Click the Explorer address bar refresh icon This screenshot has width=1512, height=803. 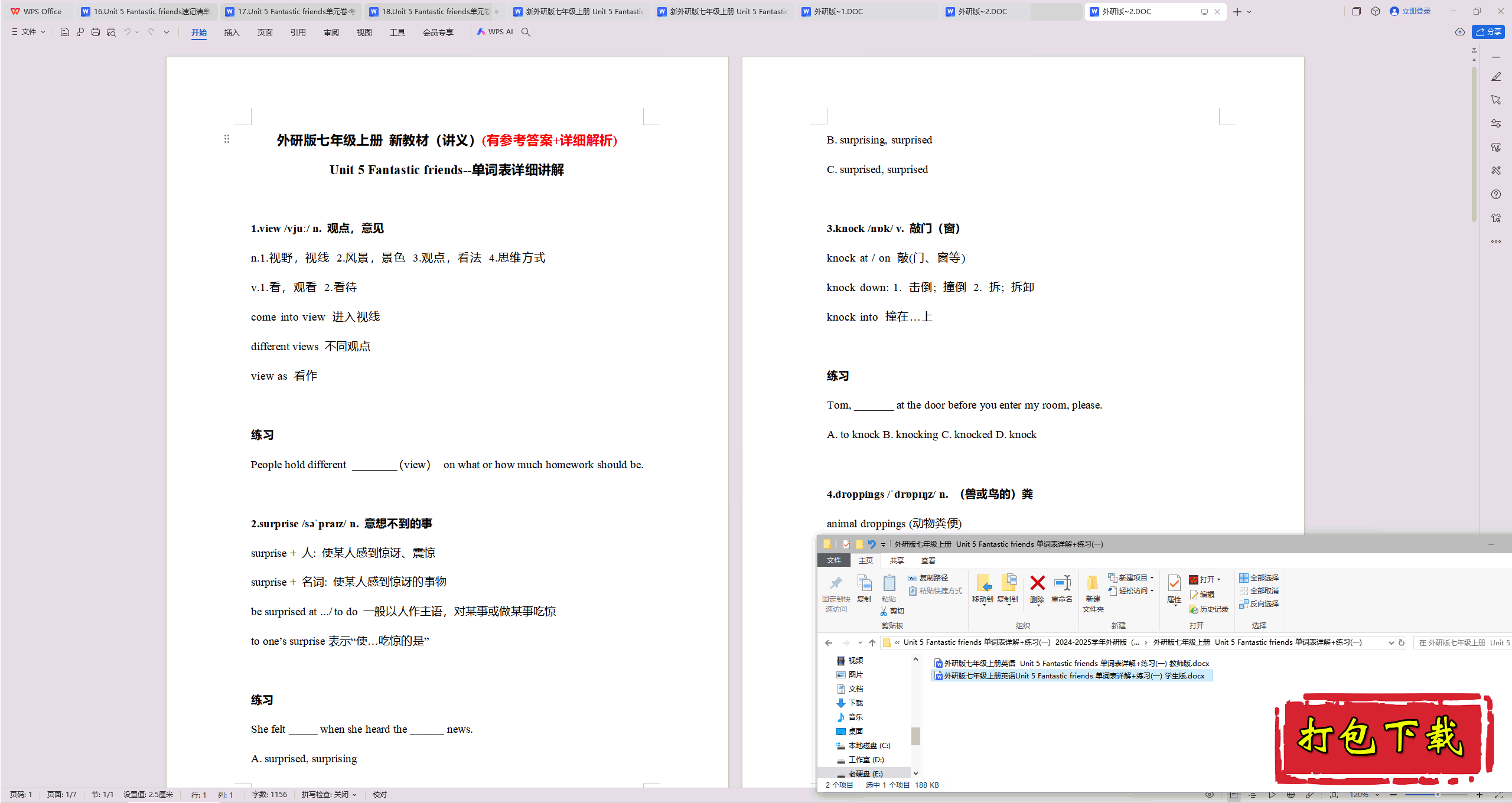pos(1401,642)
